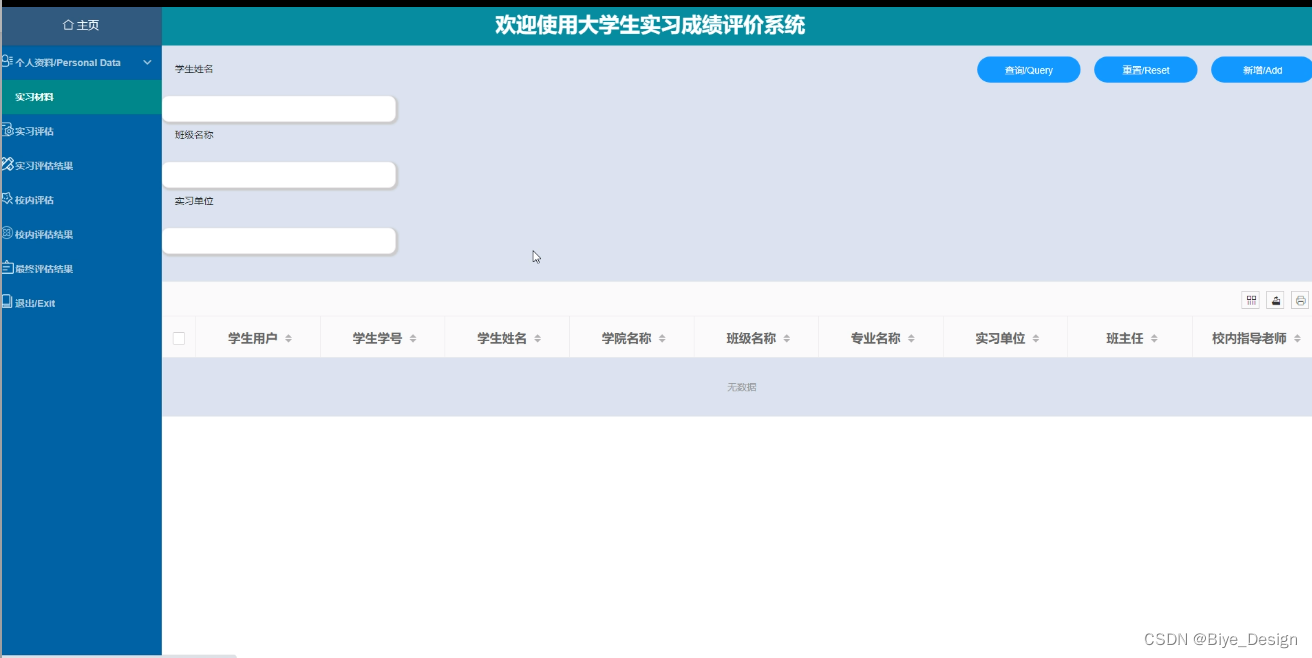Click the 欢迎使用大学生实习成绩评价系统 title
This screenshot has height=658, width=1312.
click(x=650, y=26)
